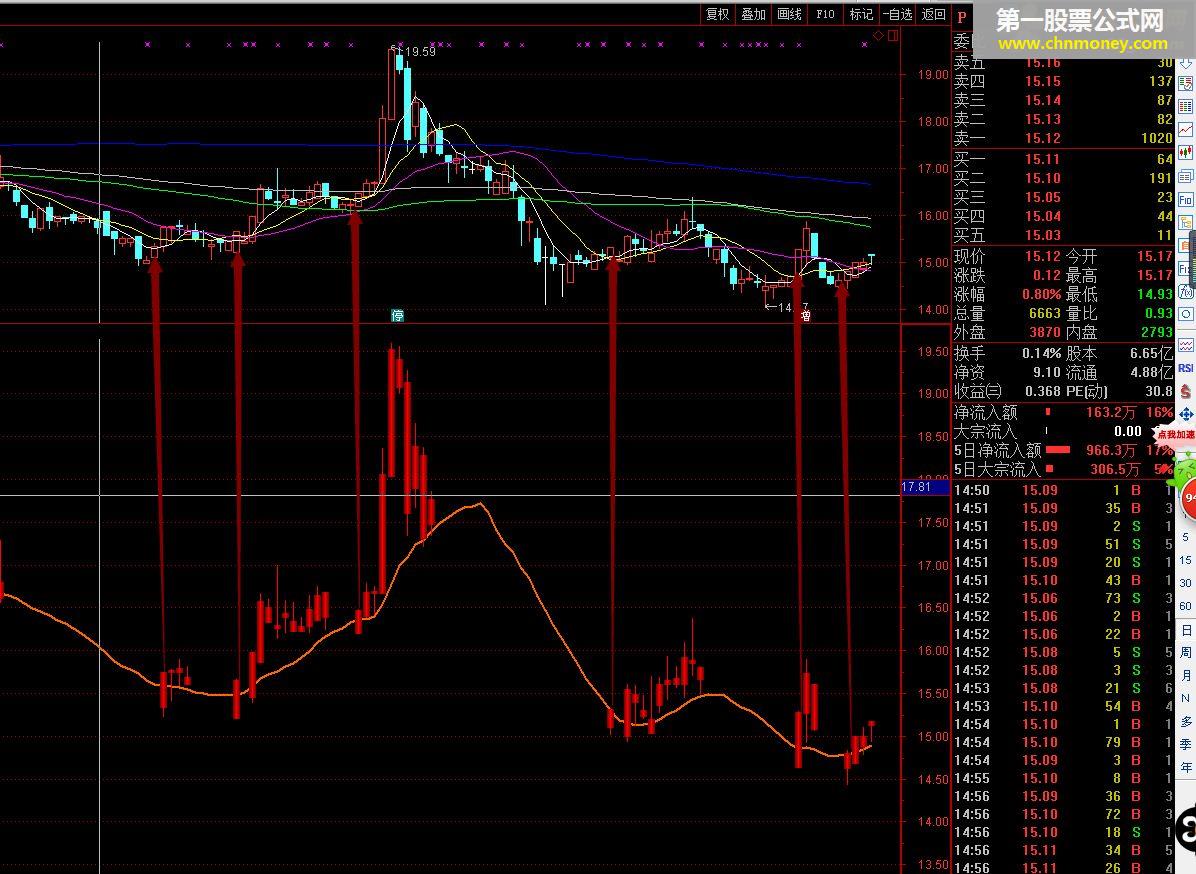
Task: Open the checklist table icon in the sidebar
Action: tap(1185, 82)
